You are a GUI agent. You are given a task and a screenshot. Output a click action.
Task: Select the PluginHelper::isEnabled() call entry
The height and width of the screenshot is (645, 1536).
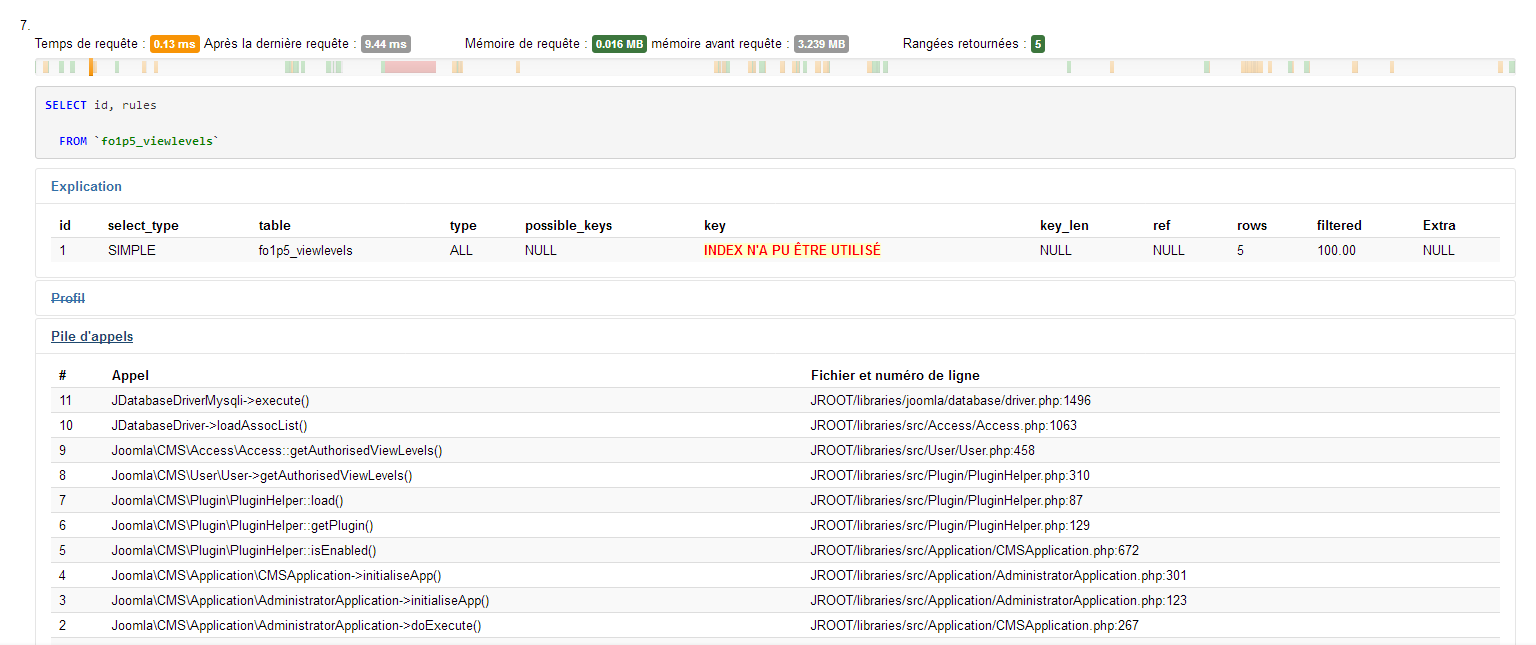click(x=243, y=550)
